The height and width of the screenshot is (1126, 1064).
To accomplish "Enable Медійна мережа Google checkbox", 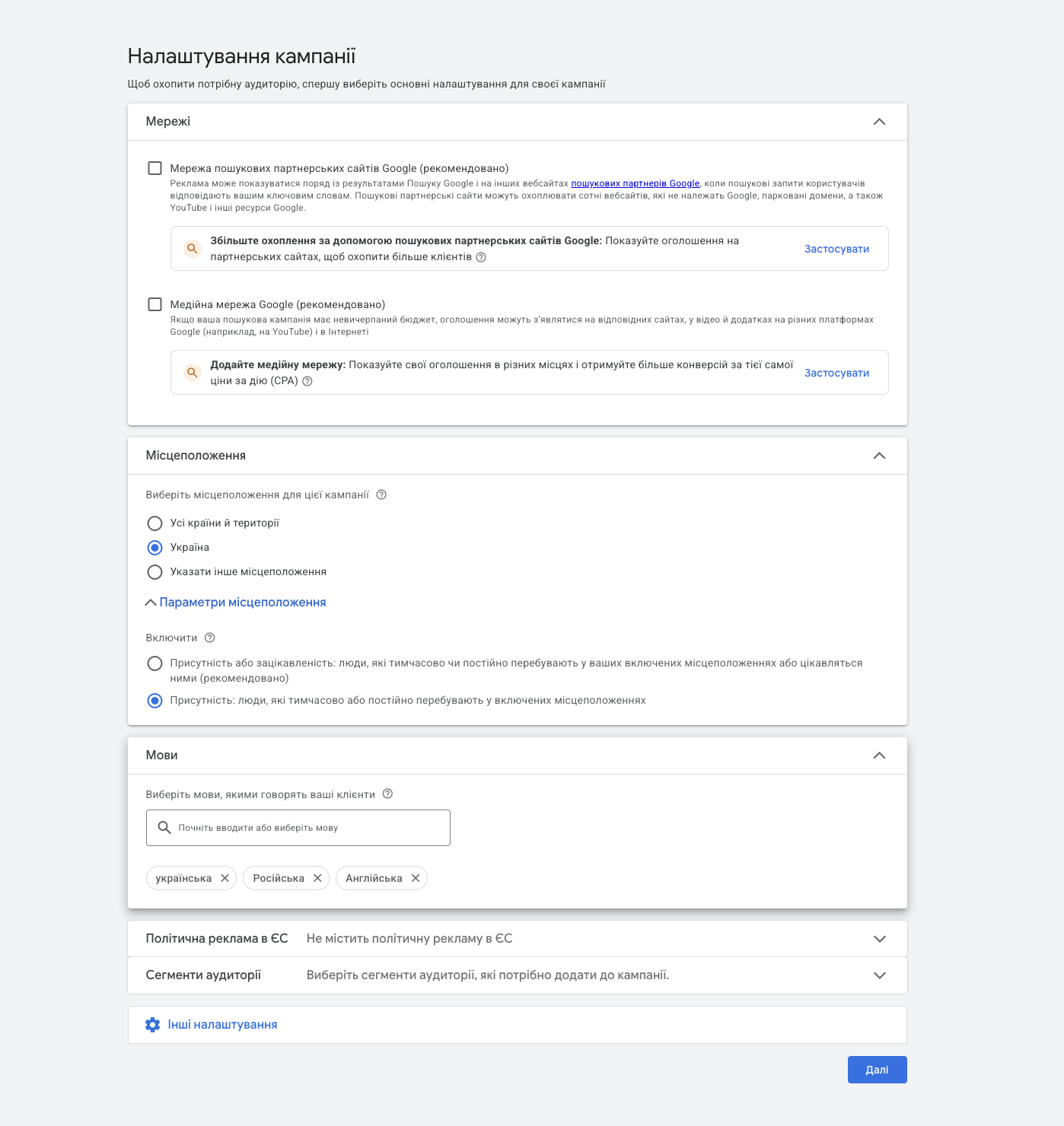I will (x=155, y=304).
